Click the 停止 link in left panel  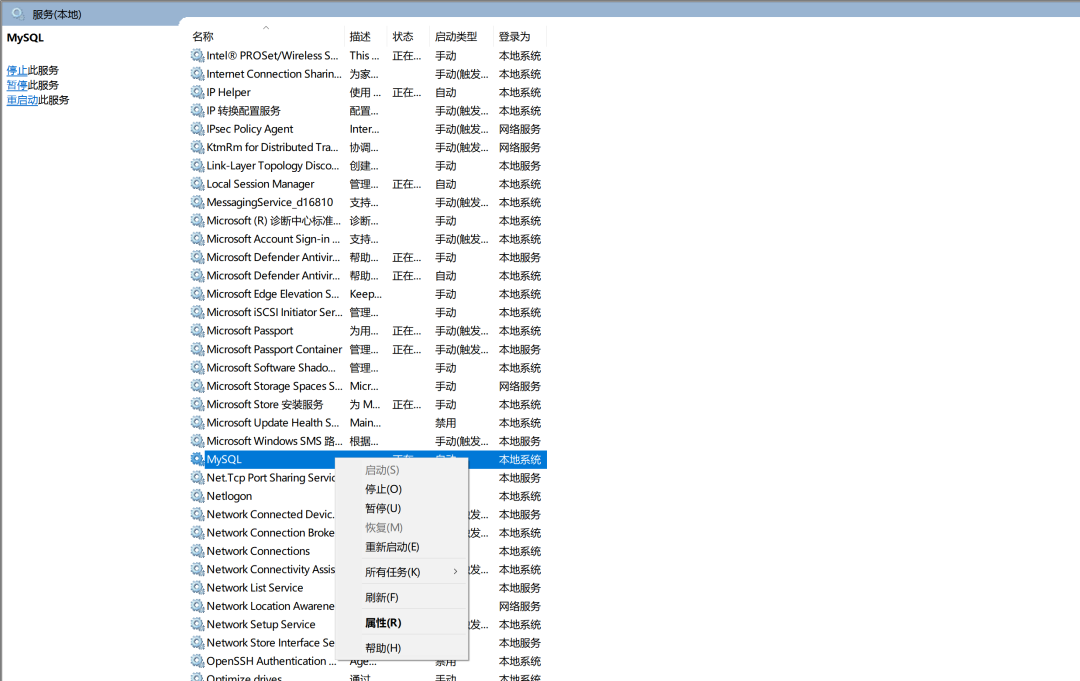point(17,71)
